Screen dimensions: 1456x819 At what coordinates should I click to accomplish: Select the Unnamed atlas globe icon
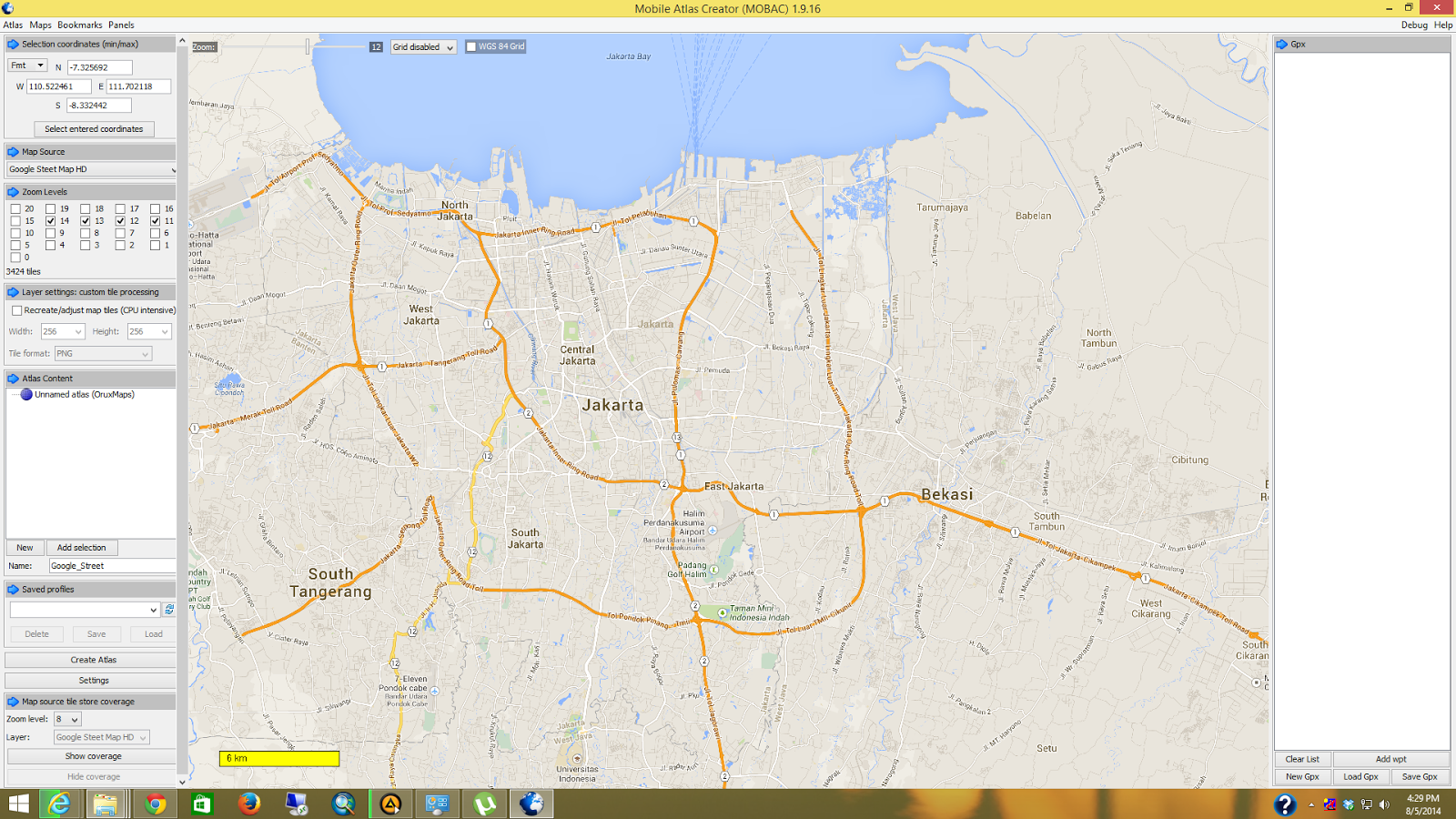(27, 395)
